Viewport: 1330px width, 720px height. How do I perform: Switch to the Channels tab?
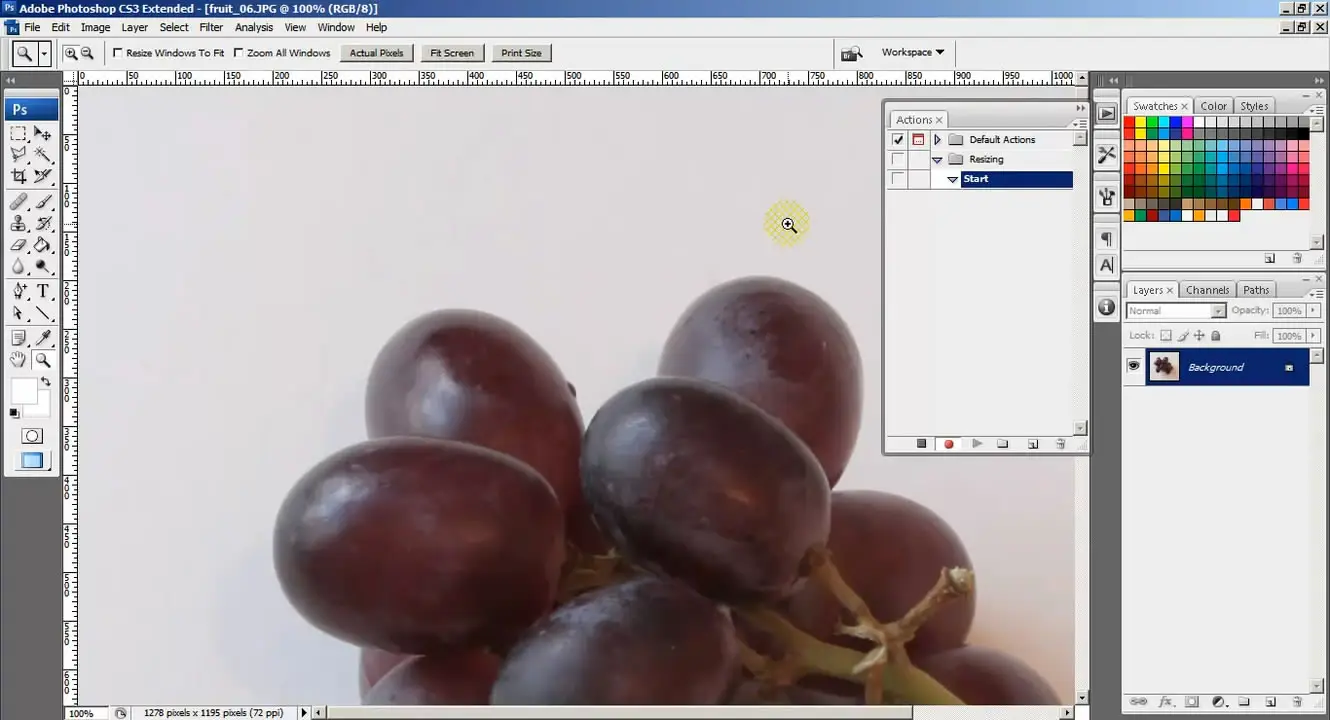point(1207,290)
